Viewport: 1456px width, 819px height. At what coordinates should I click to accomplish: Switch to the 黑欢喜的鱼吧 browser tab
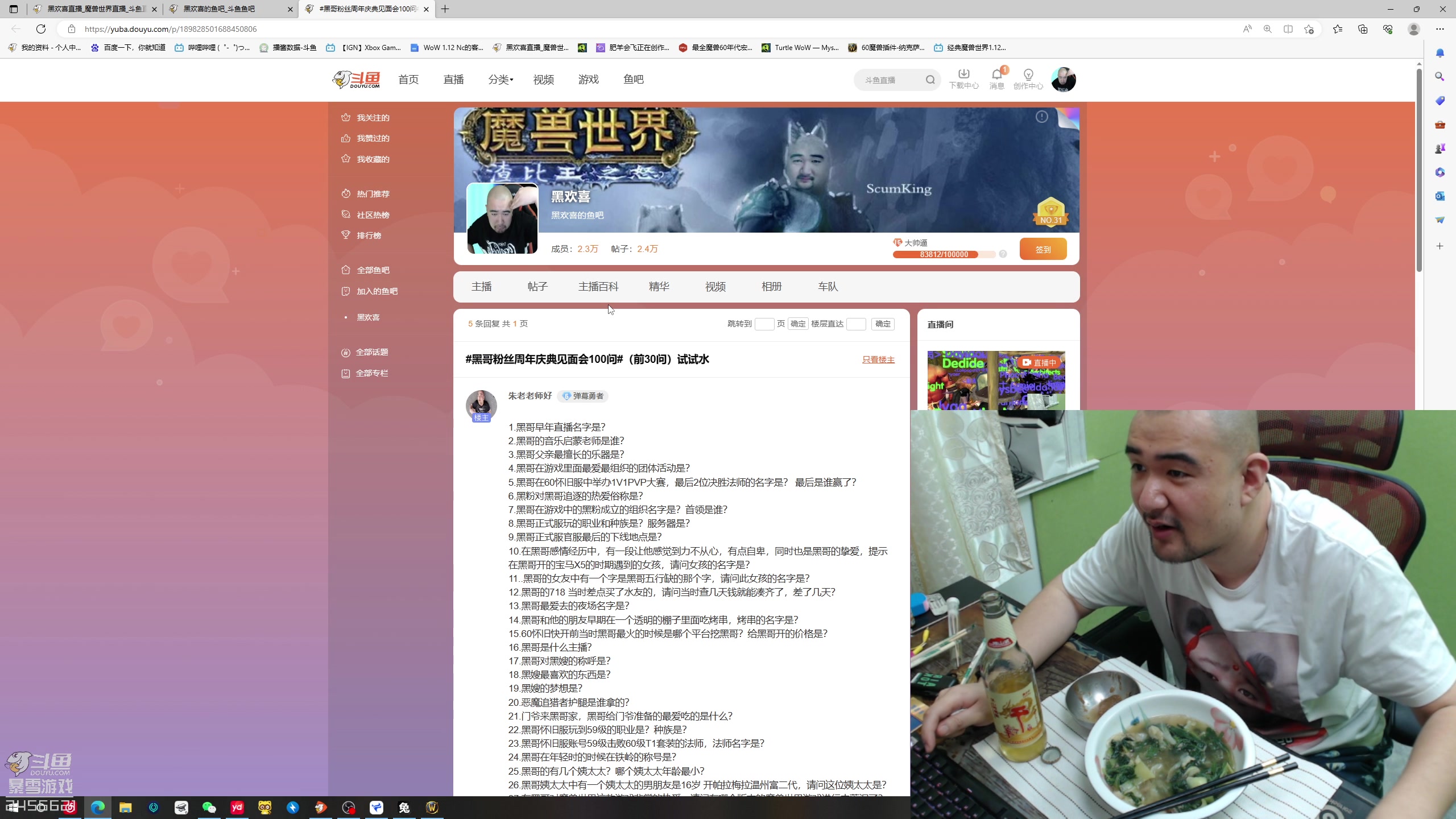coord(230,9)
